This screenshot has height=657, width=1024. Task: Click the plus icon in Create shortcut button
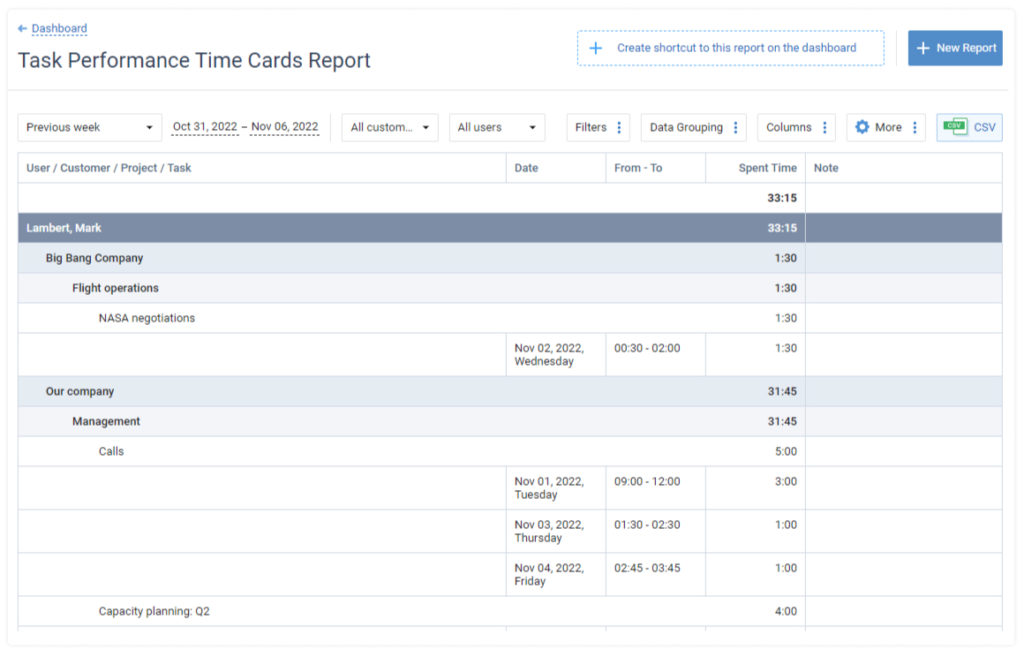[597, 48]
